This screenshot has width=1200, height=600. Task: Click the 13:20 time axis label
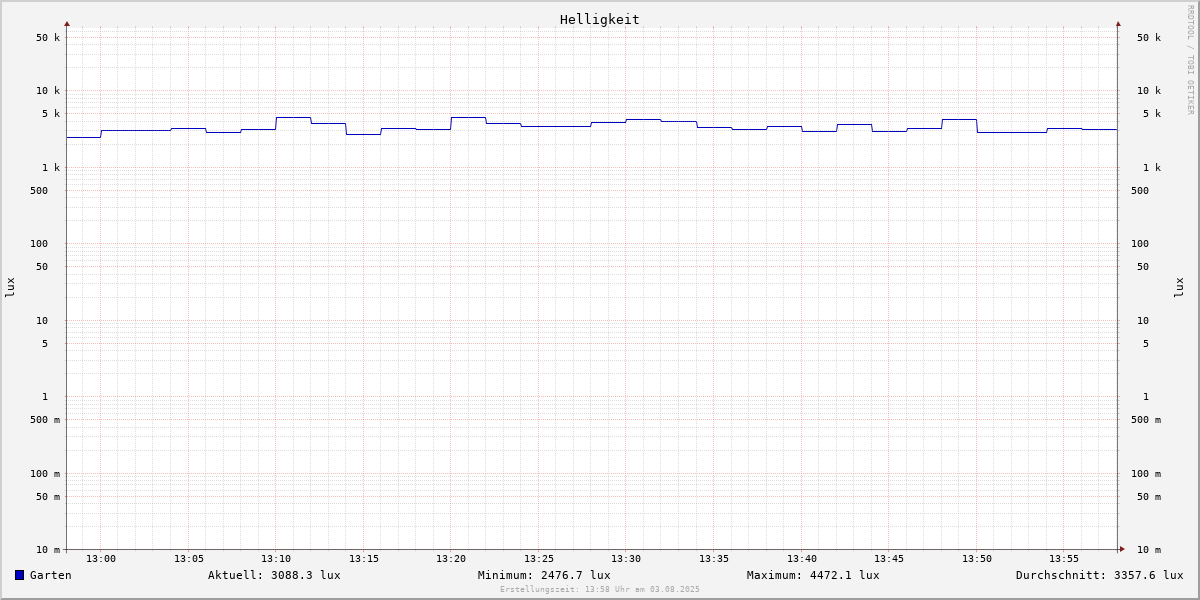tap(451, 559)
